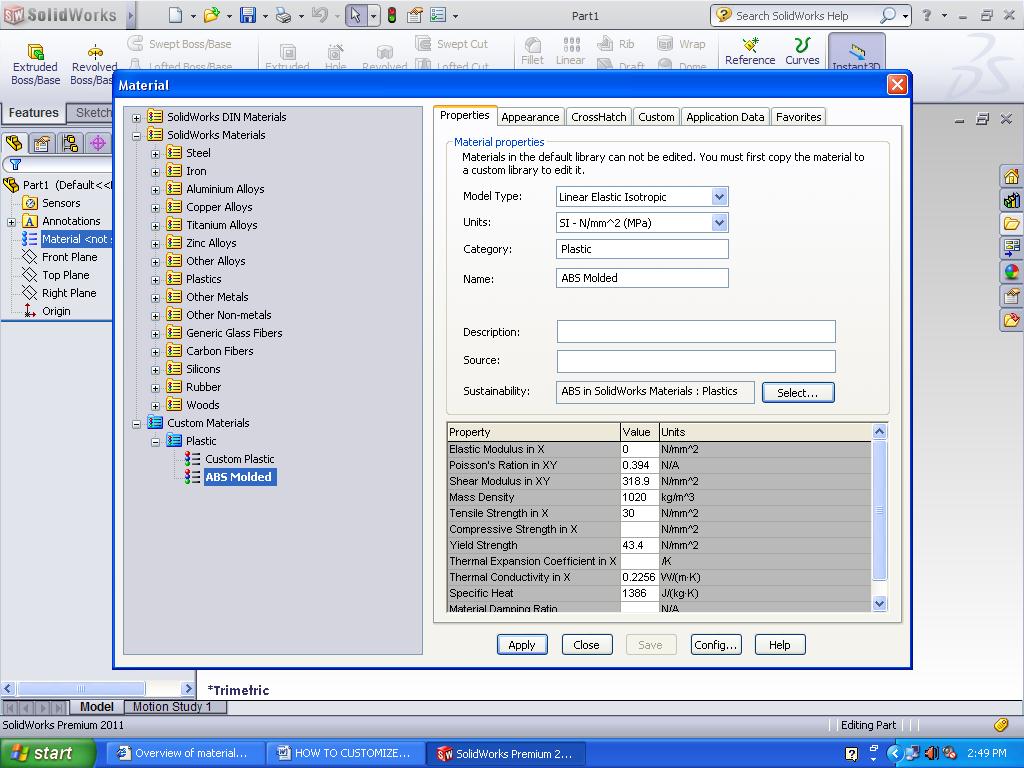Screen dimensions: 1024x768
Task: Switch to the Favorites tab
Action: (x=798, y=117)
